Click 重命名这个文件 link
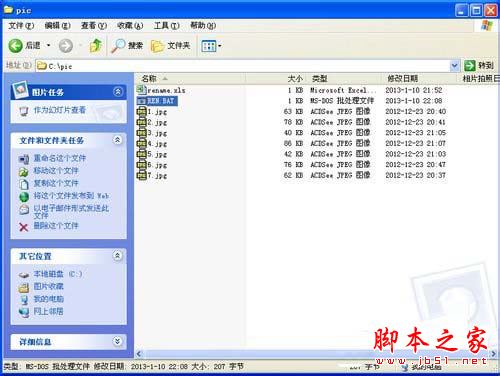The image size is (500, 376). tap(60, 158)
